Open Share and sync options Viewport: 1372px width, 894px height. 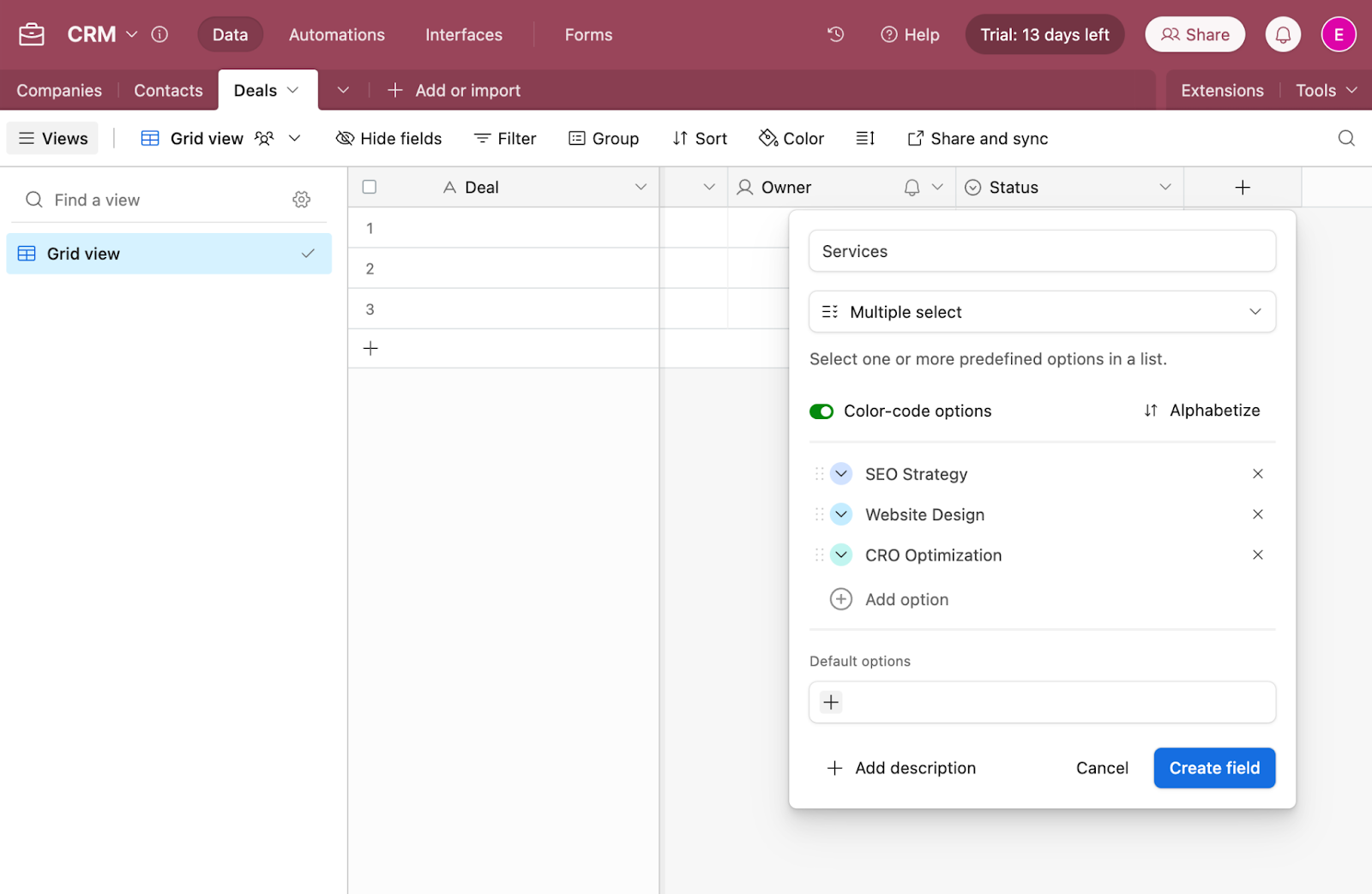click(978, 138)
